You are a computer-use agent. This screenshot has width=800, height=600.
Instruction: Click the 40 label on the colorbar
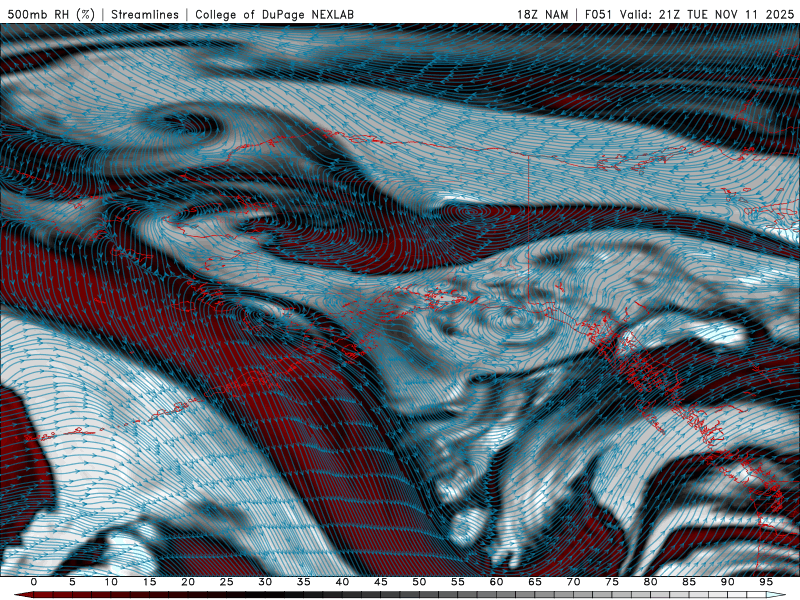coord(342,582)
